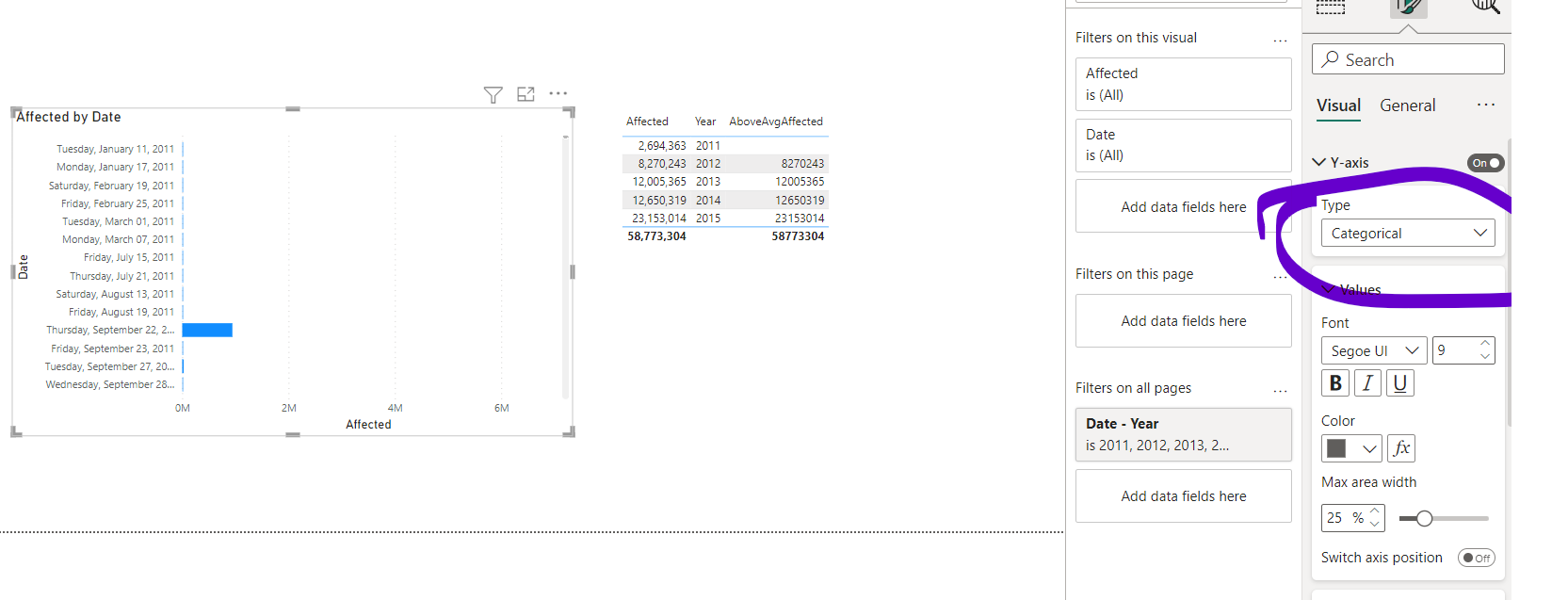Viewport: 1568px width, 600px height.
Task: Click the Affected column header in table
Action: pyautogui.click(x=647, y=122)
